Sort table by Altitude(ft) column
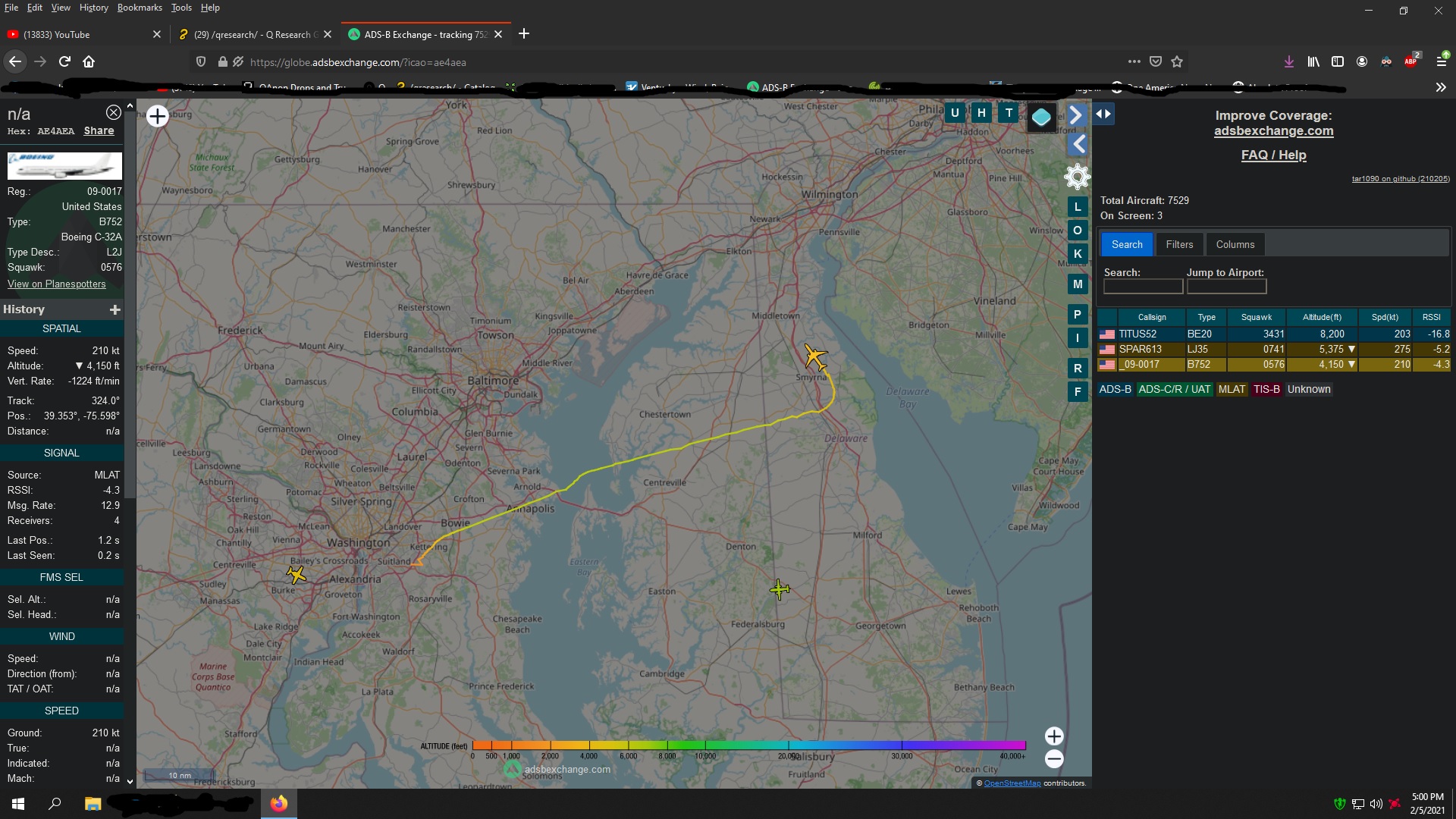 (1322, 317)
